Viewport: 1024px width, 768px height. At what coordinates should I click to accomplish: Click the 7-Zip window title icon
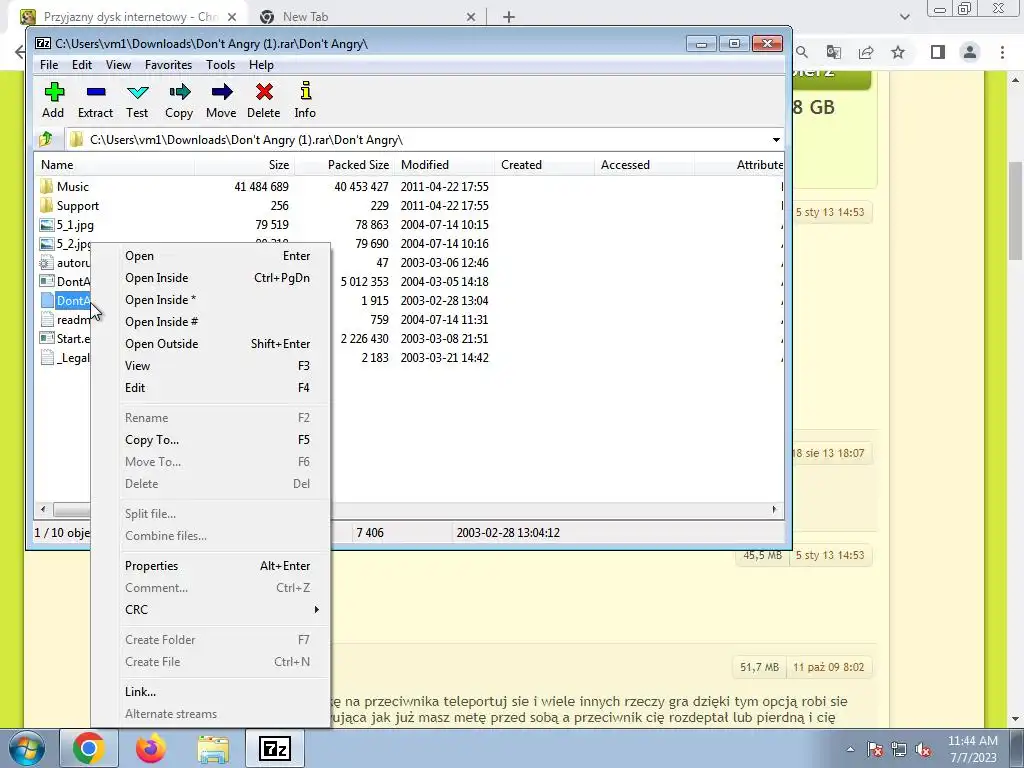(x=43, y=44)
